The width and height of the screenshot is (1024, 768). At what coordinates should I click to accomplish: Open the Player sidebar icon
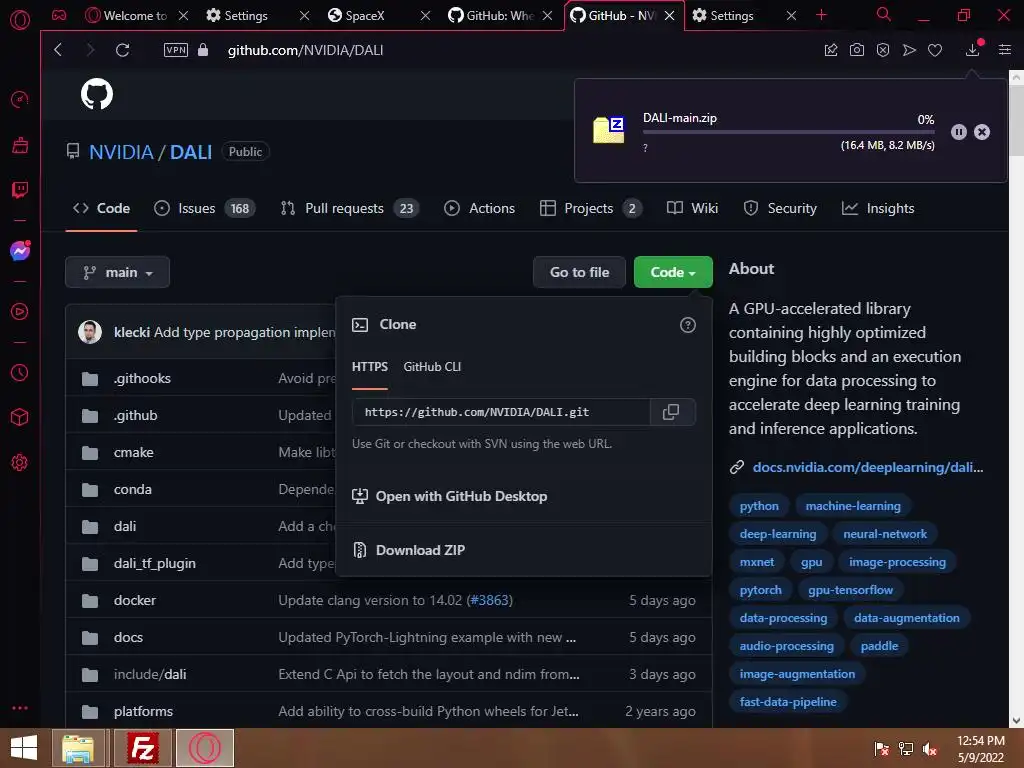20,312
